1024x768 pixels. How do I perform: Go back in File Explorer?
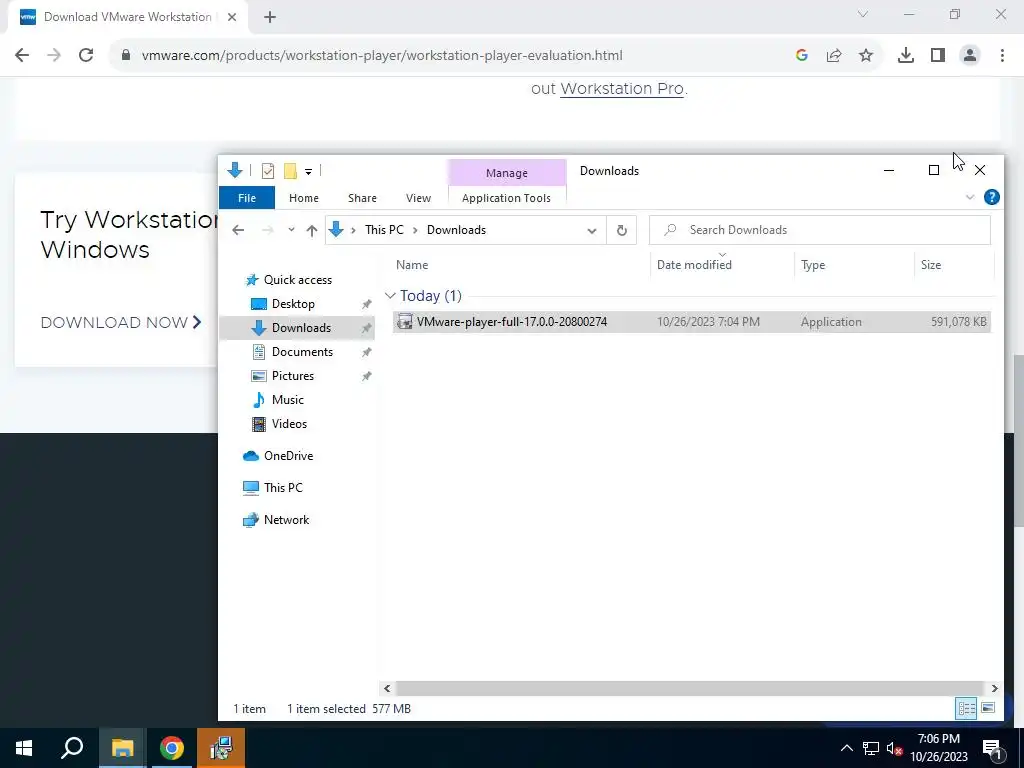tap(238, 230)
